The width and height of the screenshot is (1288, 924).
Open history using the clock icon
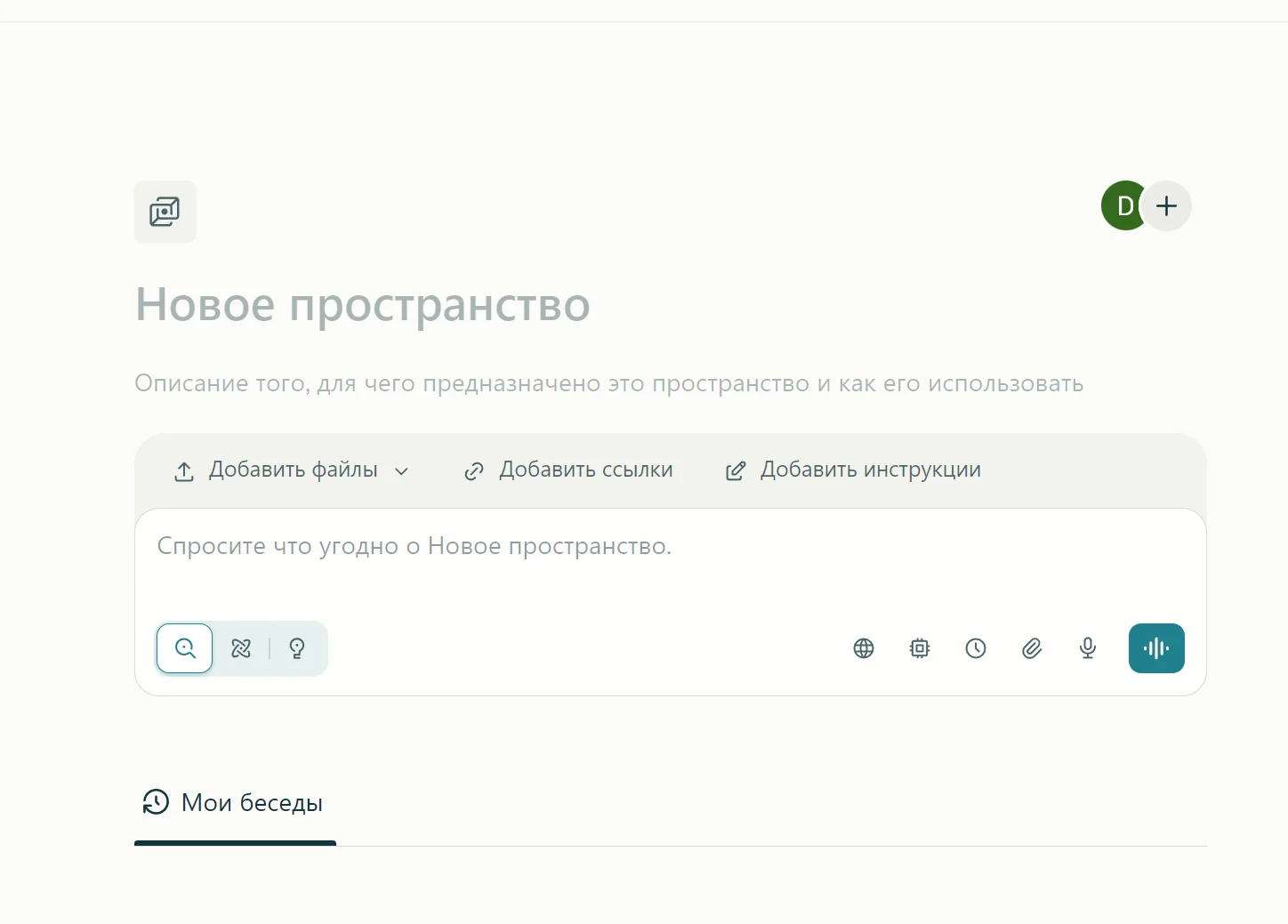coord(976,648)
